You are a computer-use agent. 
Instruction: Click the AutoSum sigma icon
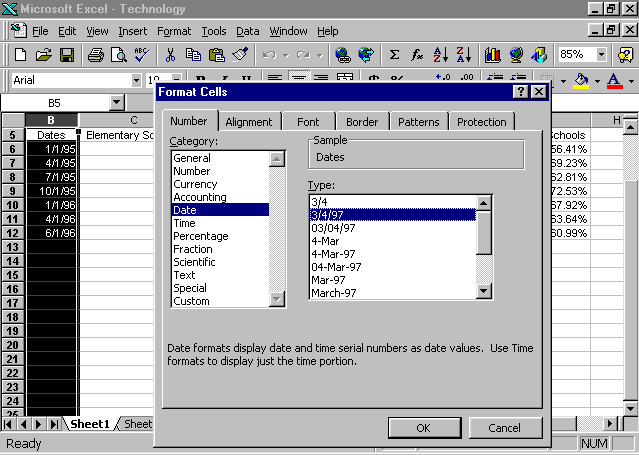click(x=394, y=55)
